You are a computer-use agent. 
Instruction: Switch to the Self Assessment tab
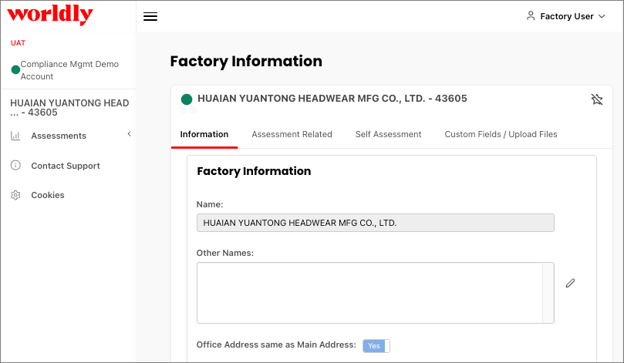tap(388, 135)
